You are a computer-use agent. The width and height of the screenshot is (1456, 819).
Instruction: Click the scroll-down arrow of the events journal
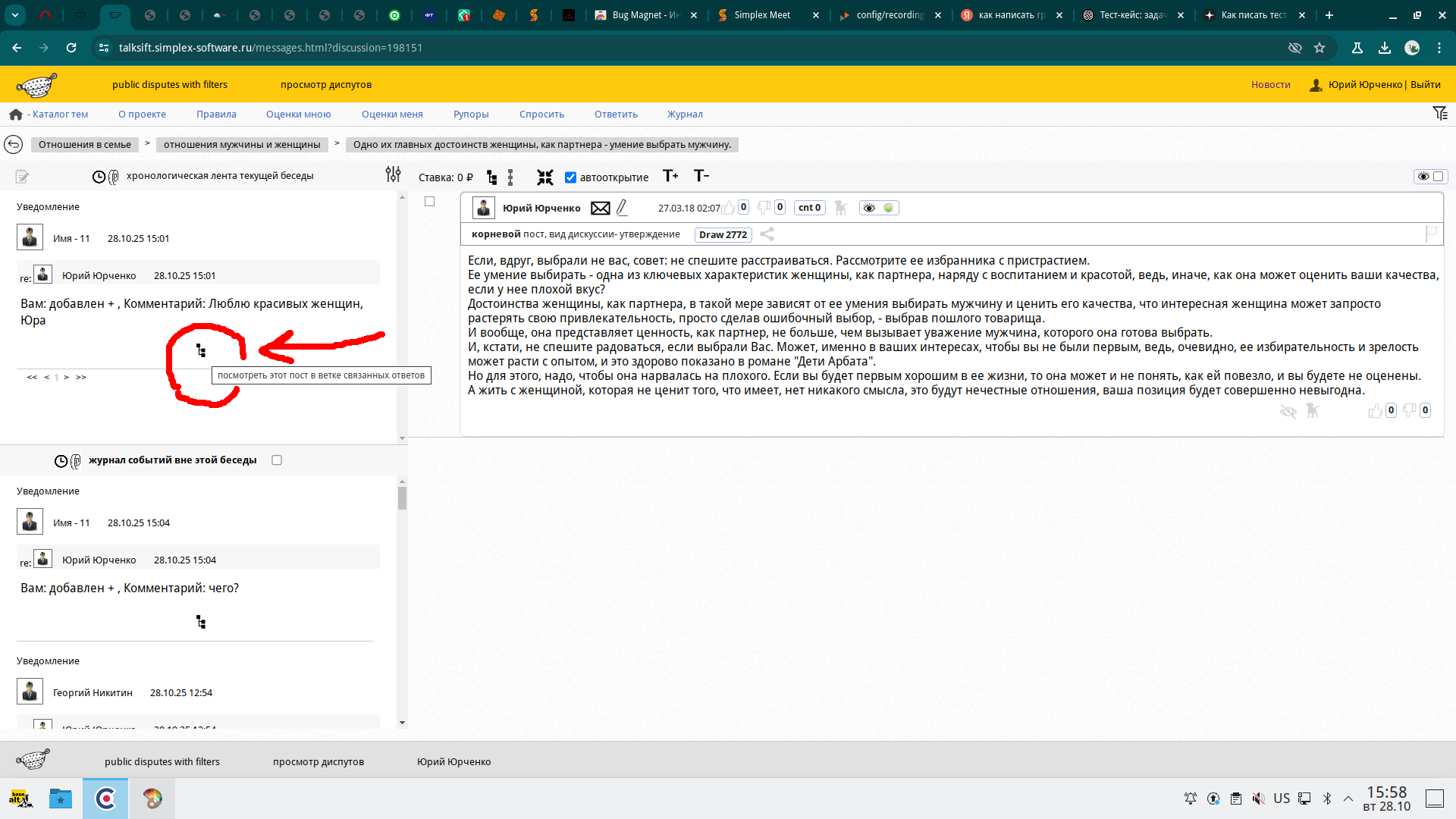pos(402,723)
